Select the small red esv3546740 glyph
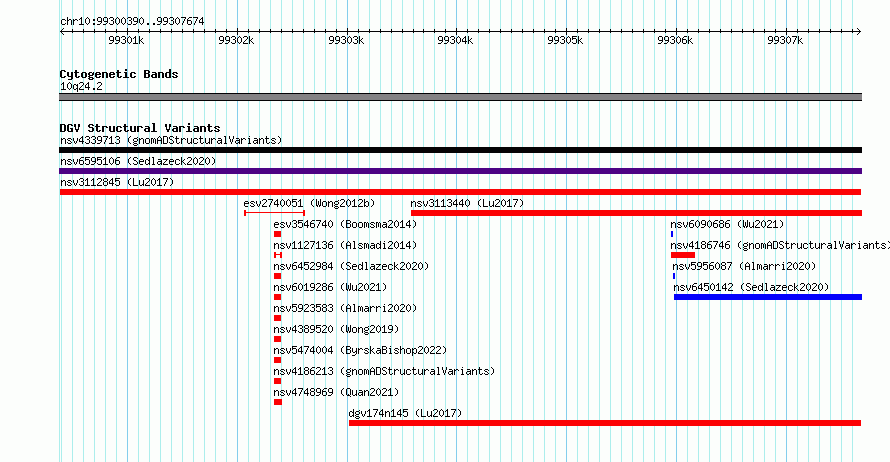The height and width of the screenshot is (462, 890). coord(278,234)
